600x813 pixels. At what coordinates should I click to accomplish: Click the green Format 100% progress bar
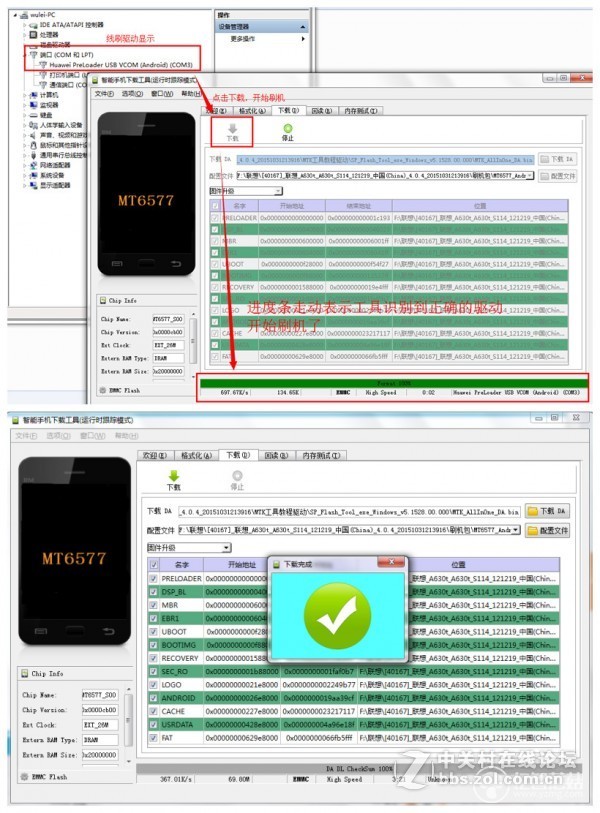click(x=394, y=383)
